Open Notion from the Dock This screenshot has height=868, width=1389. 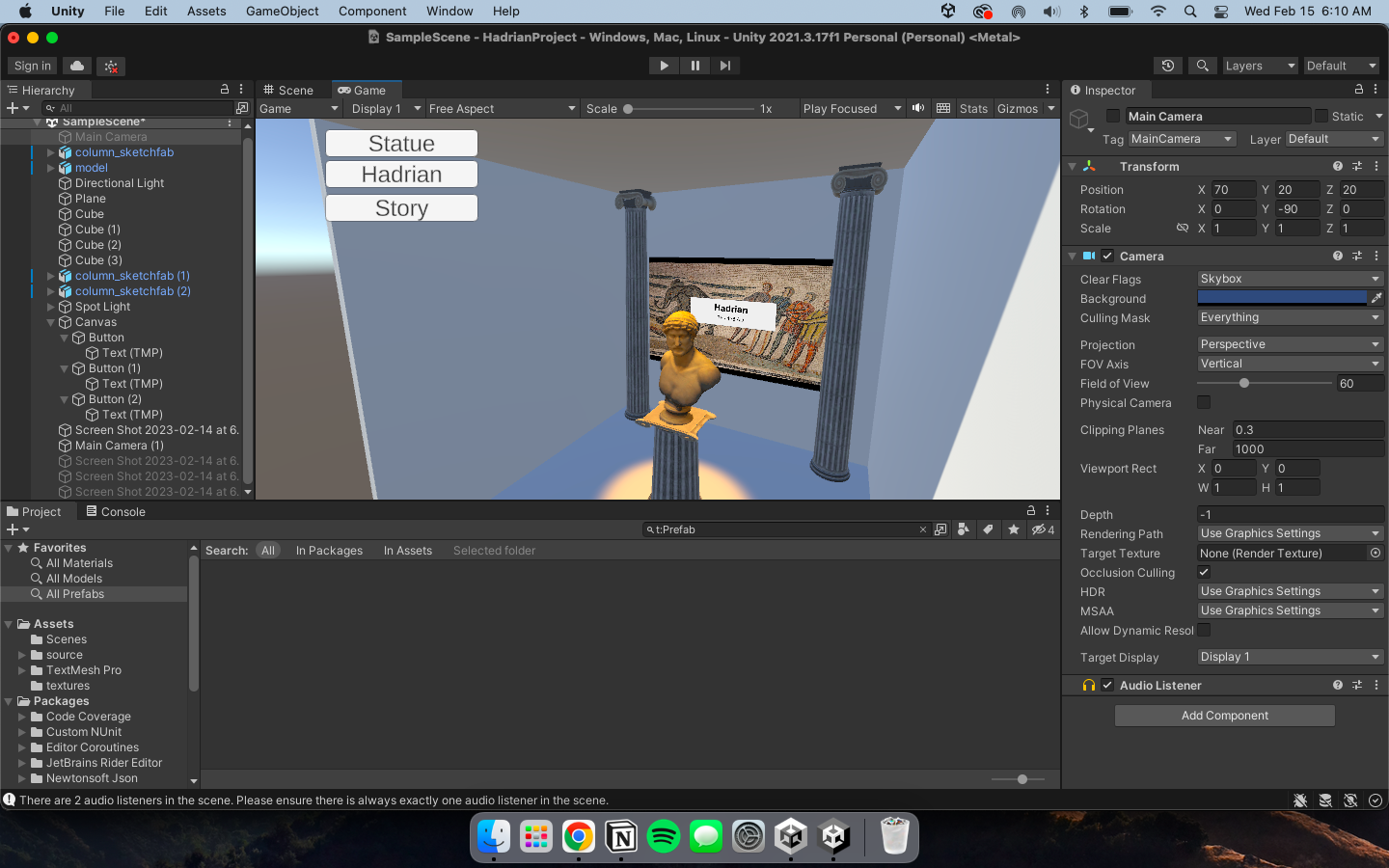(x=621, y=835)
